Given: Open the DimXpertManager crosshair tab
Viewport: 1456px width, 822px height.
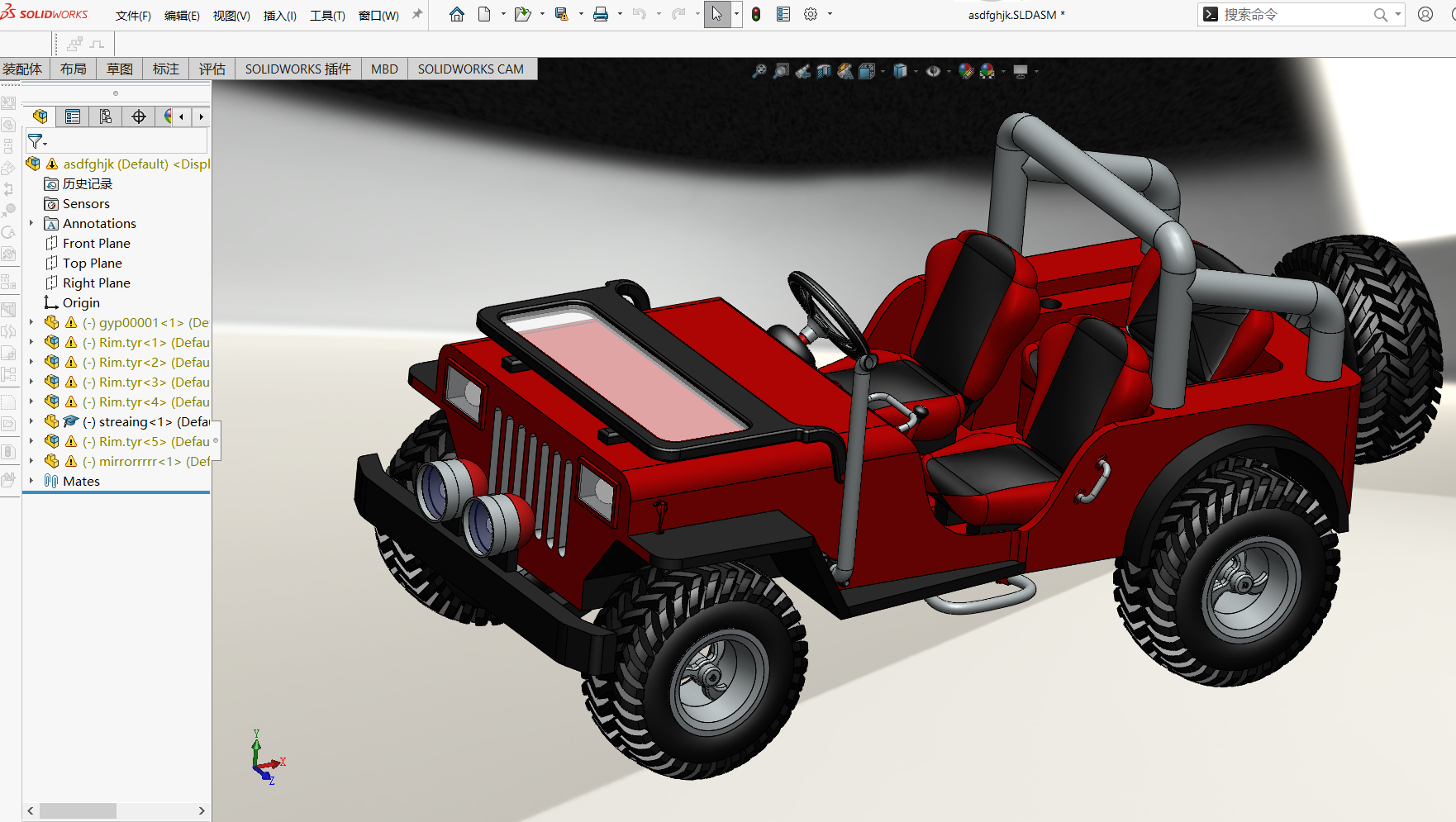Looking at the screenshot, I should pyautogui.click(x=139, y=116).
